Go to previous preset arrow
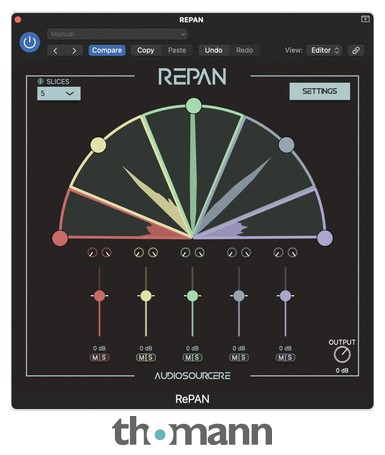This screenshot has height=455, width=385. click(56, 50)
